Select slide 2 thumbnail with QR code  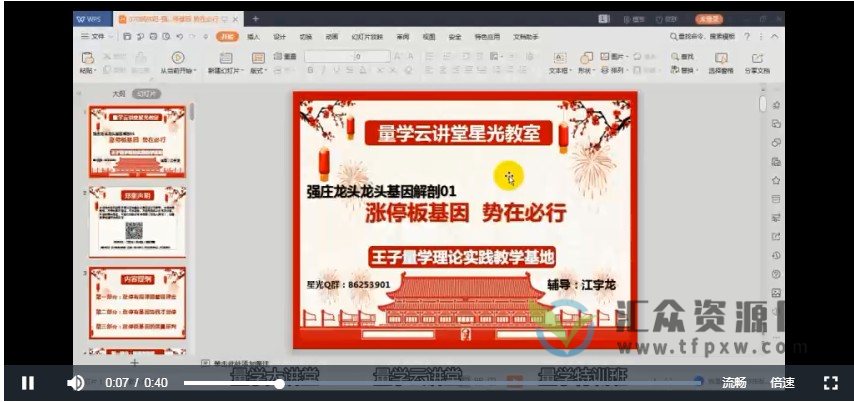(x=137, y=222)
